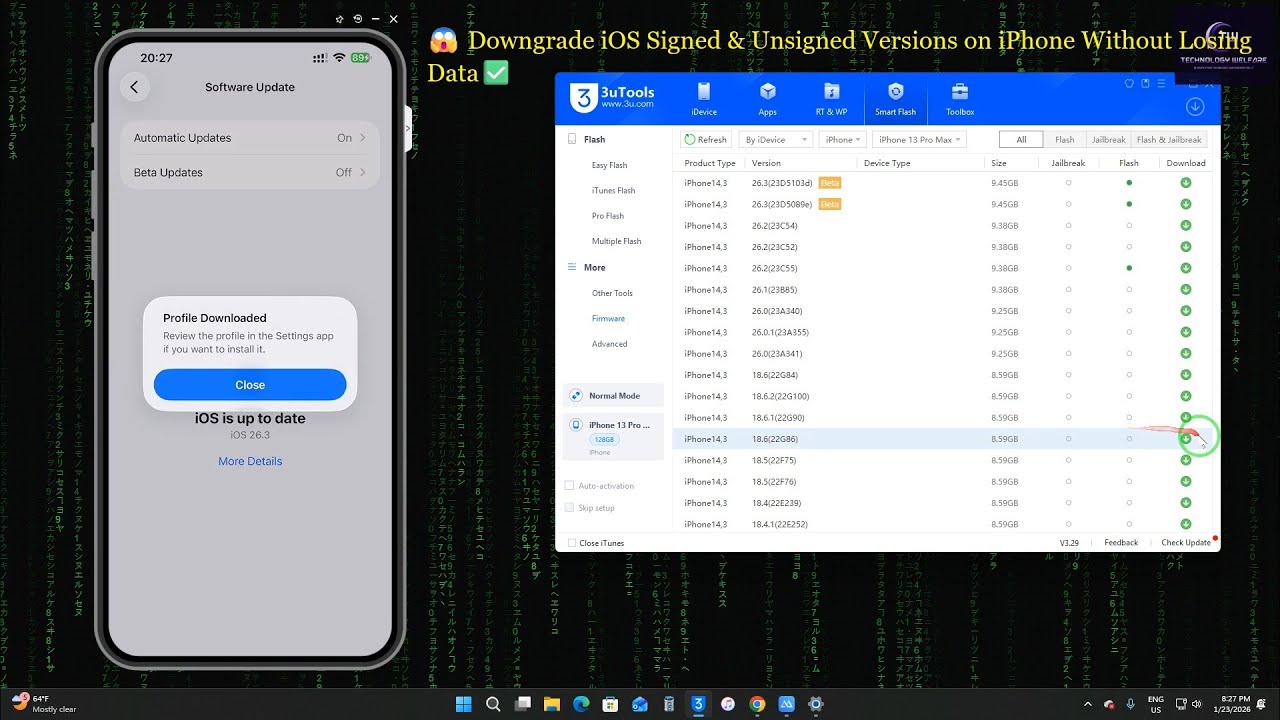Select Flash radio for 26.3(23D5103d)

(1129, 183)
